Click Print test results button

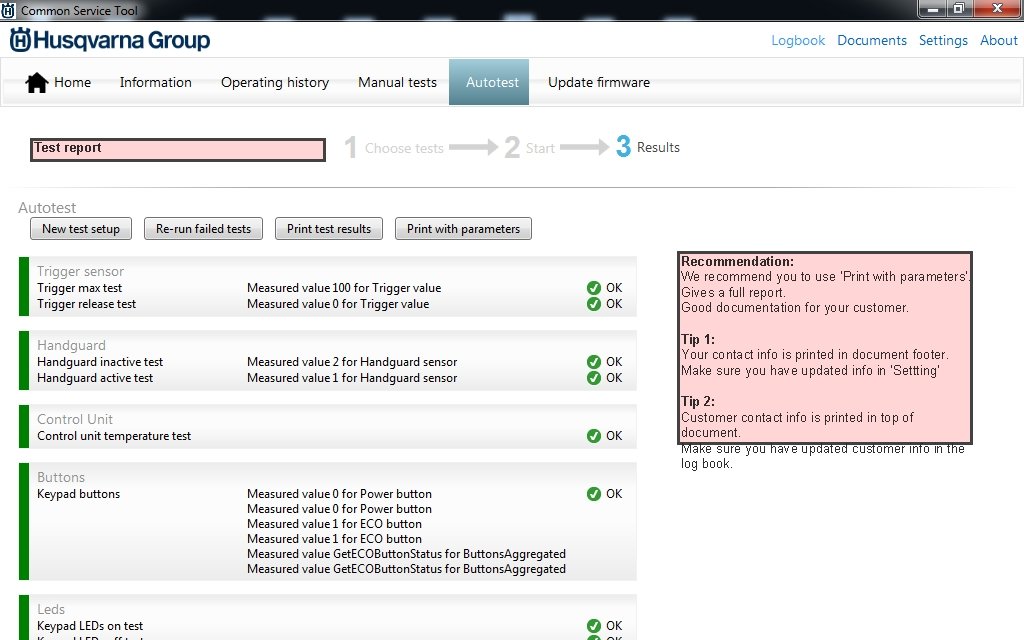point(328,229)
